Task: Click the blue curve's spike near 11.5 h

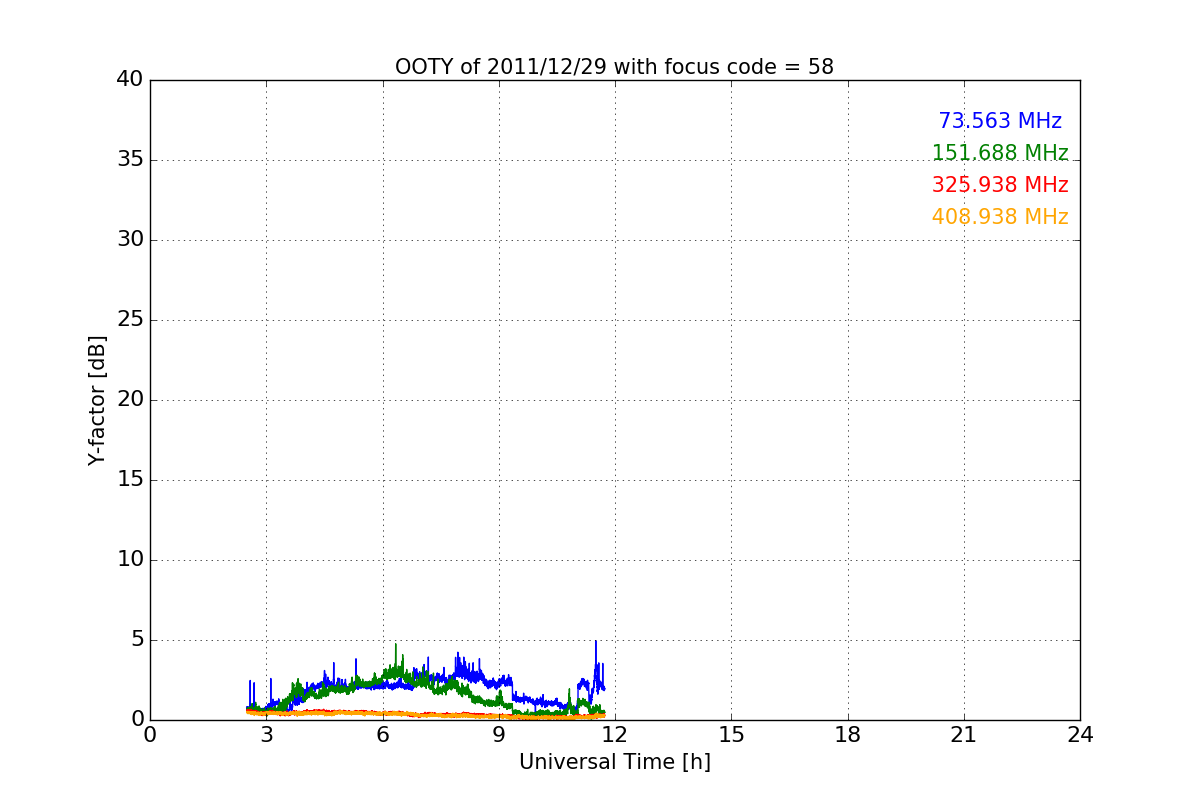Action: point(596,643)
